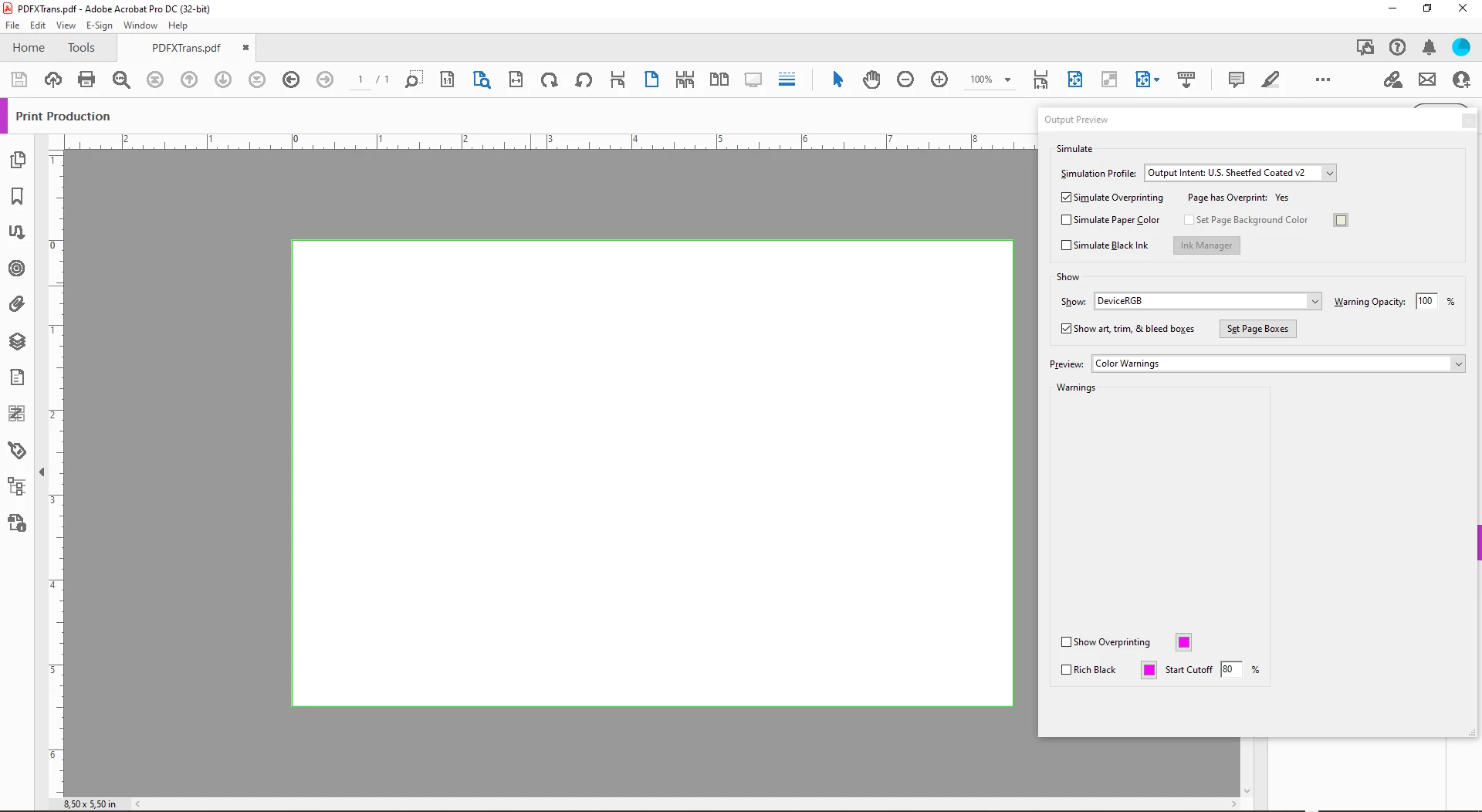The width and height of the screenshot is (1482, 812).
Task: Open Bookmarks panel in sidebar
Action: point(17,196)
